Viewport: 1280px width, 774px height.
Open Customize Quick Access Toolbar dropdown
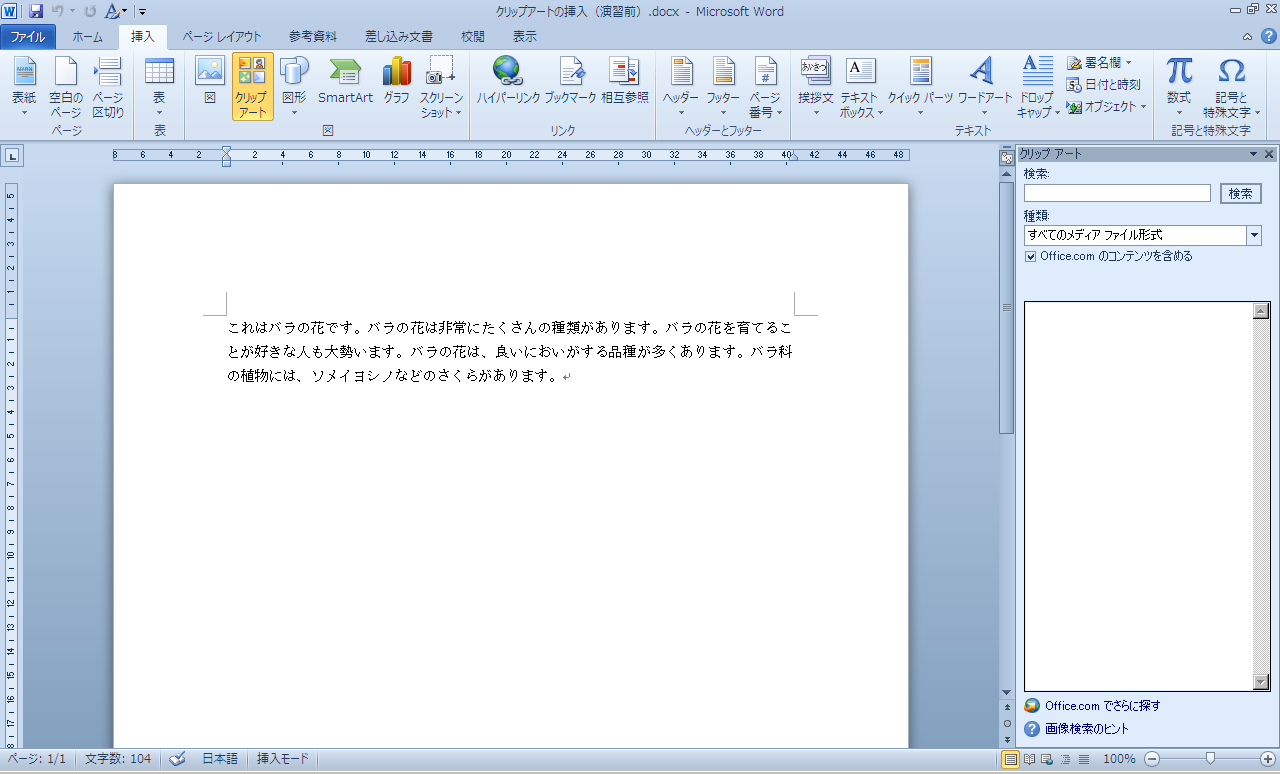(143, 12)
